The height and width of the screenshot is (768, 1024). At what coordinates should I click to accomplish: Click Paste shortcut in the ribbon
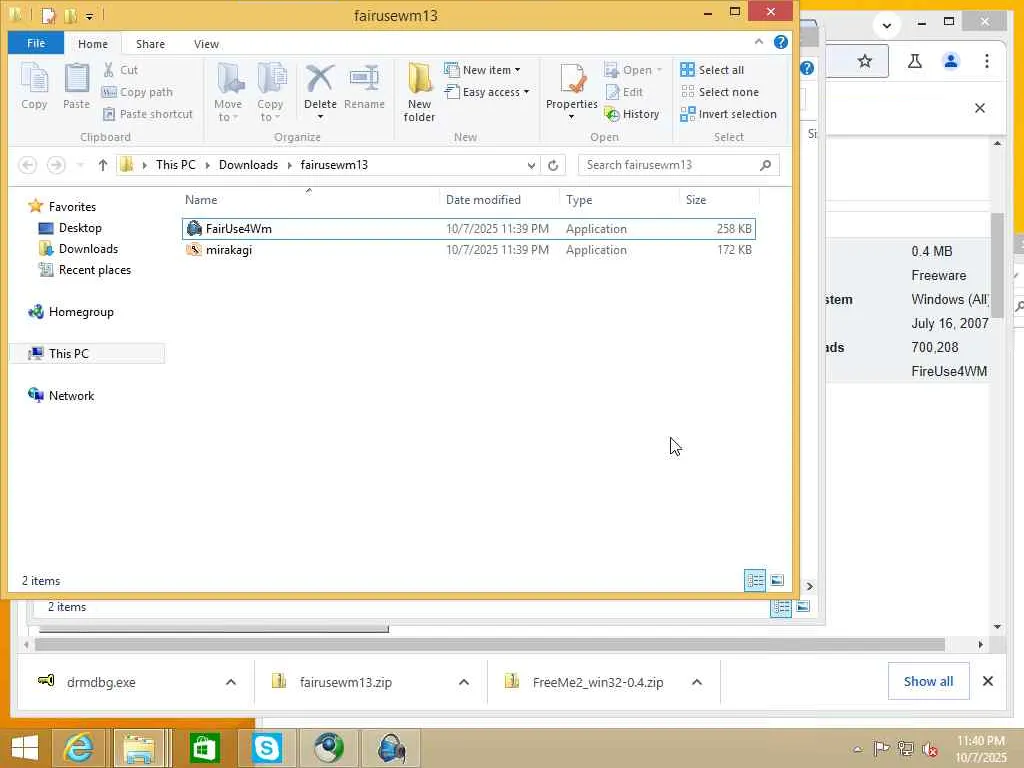point(148,114)
